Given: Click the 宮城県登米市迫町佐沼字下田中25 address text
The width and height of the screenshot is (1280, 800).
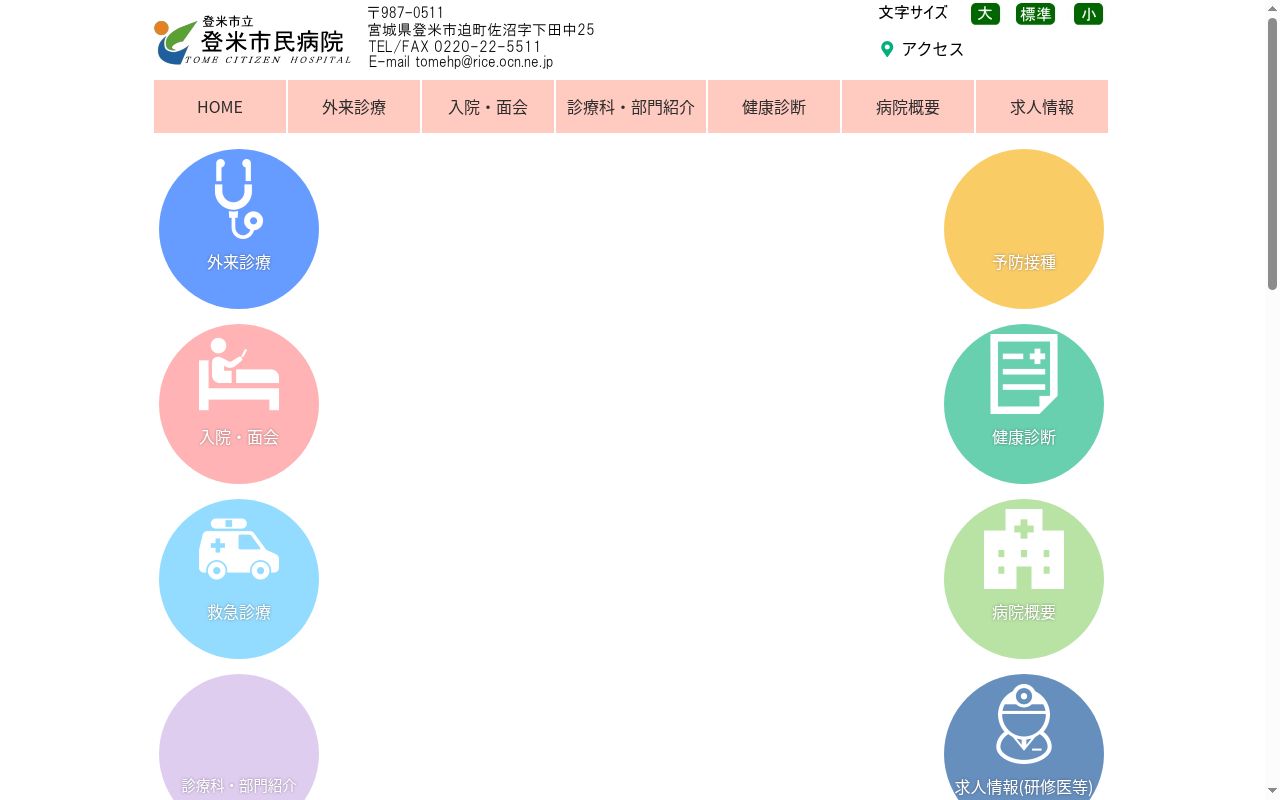Looking at the screenshot, I should coord(481,30).
